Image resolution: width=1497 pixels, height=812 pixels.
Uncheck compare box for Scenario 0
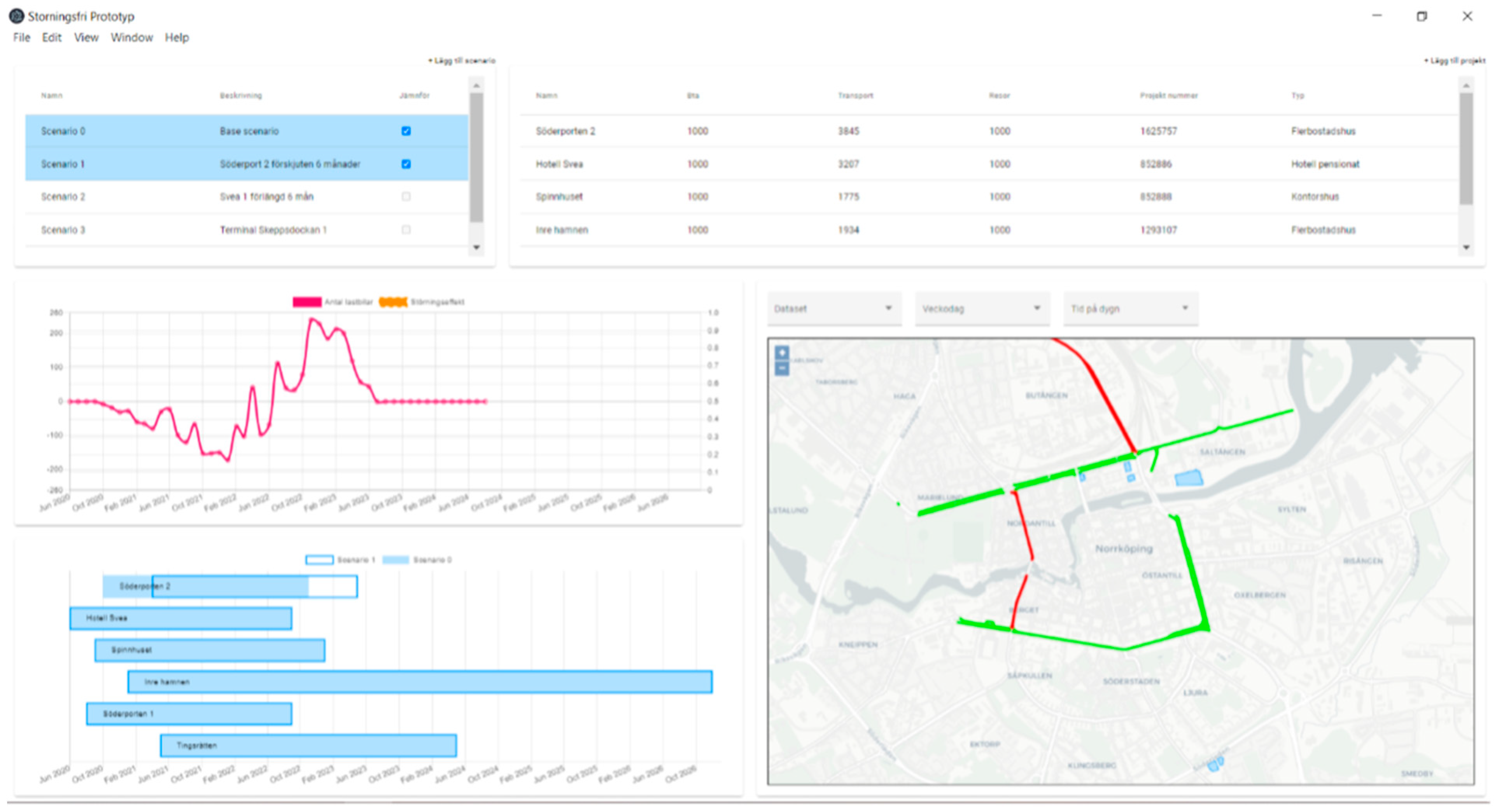pos(406,131)
